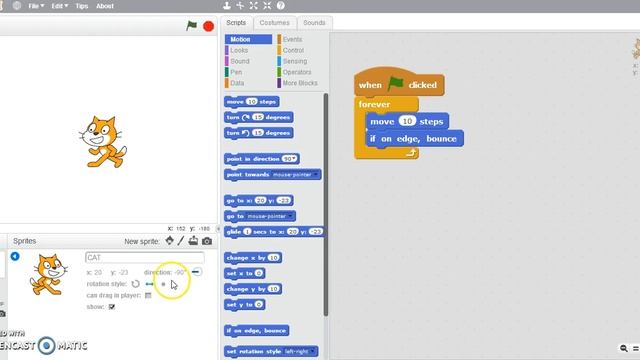New sprite from camera icon
Viewport: 640px width, 360px height.
tap(207, 241)
